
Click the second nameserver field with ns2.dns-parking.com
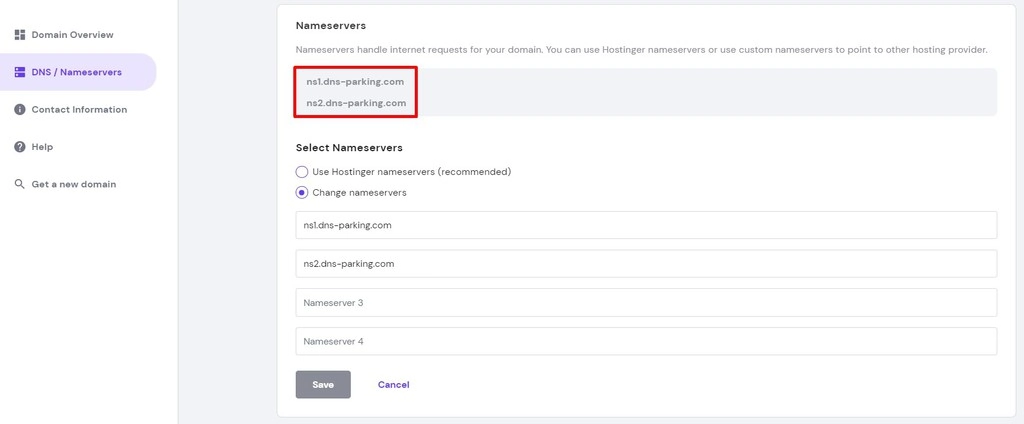(646, 264)
